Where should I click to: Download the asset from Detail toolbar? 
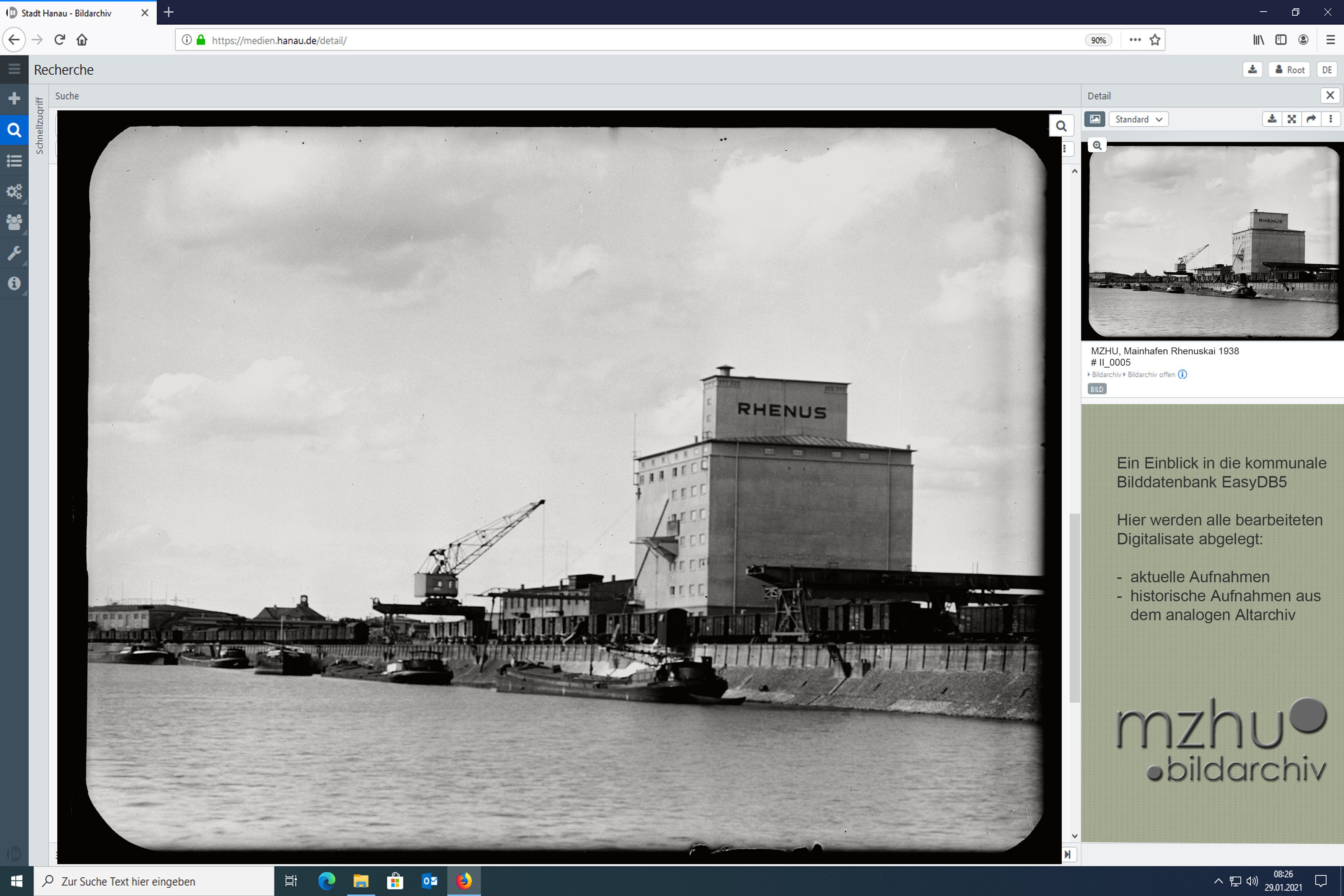[1272, 119]
